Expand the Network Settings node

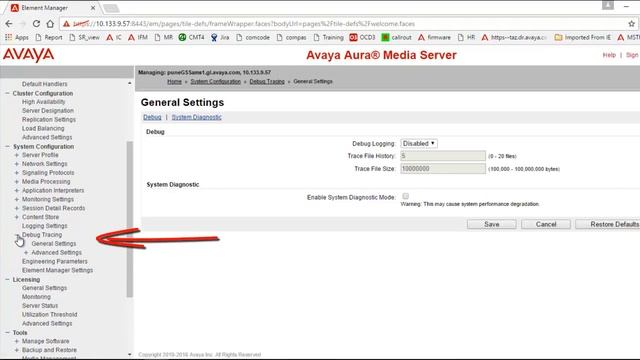click(17, 164)
